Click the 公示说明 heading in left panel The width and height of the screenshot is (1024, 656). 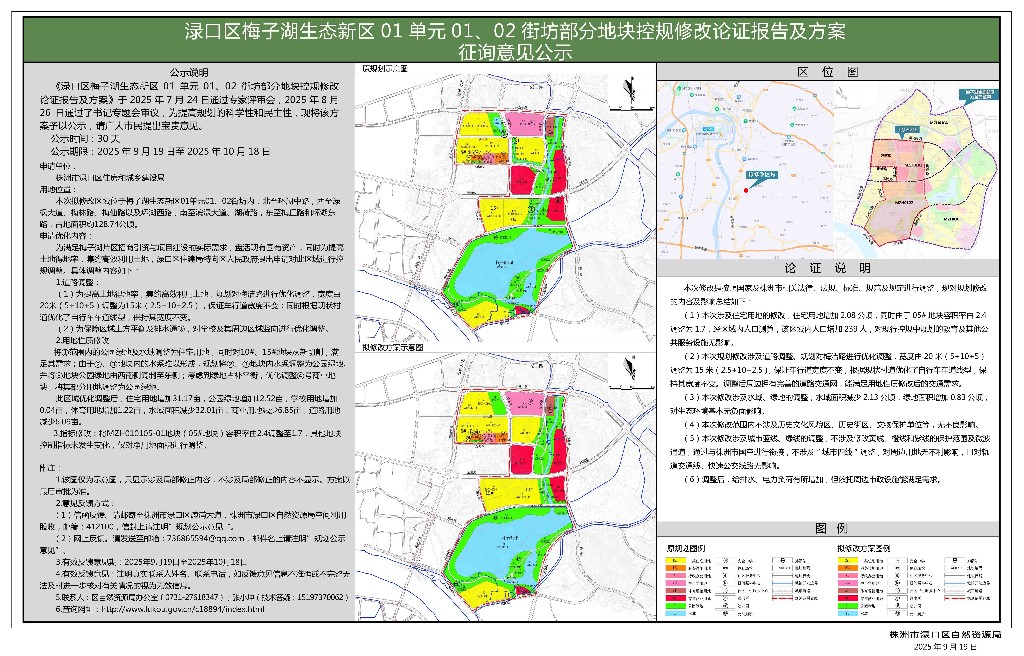[189, 72]
